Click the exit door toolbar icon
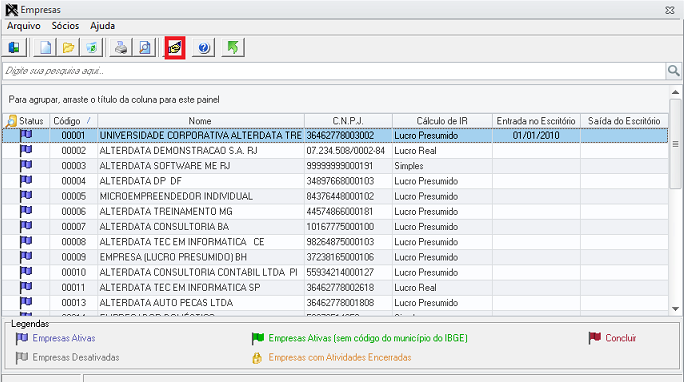684x382 pixels. click(14, 48)
